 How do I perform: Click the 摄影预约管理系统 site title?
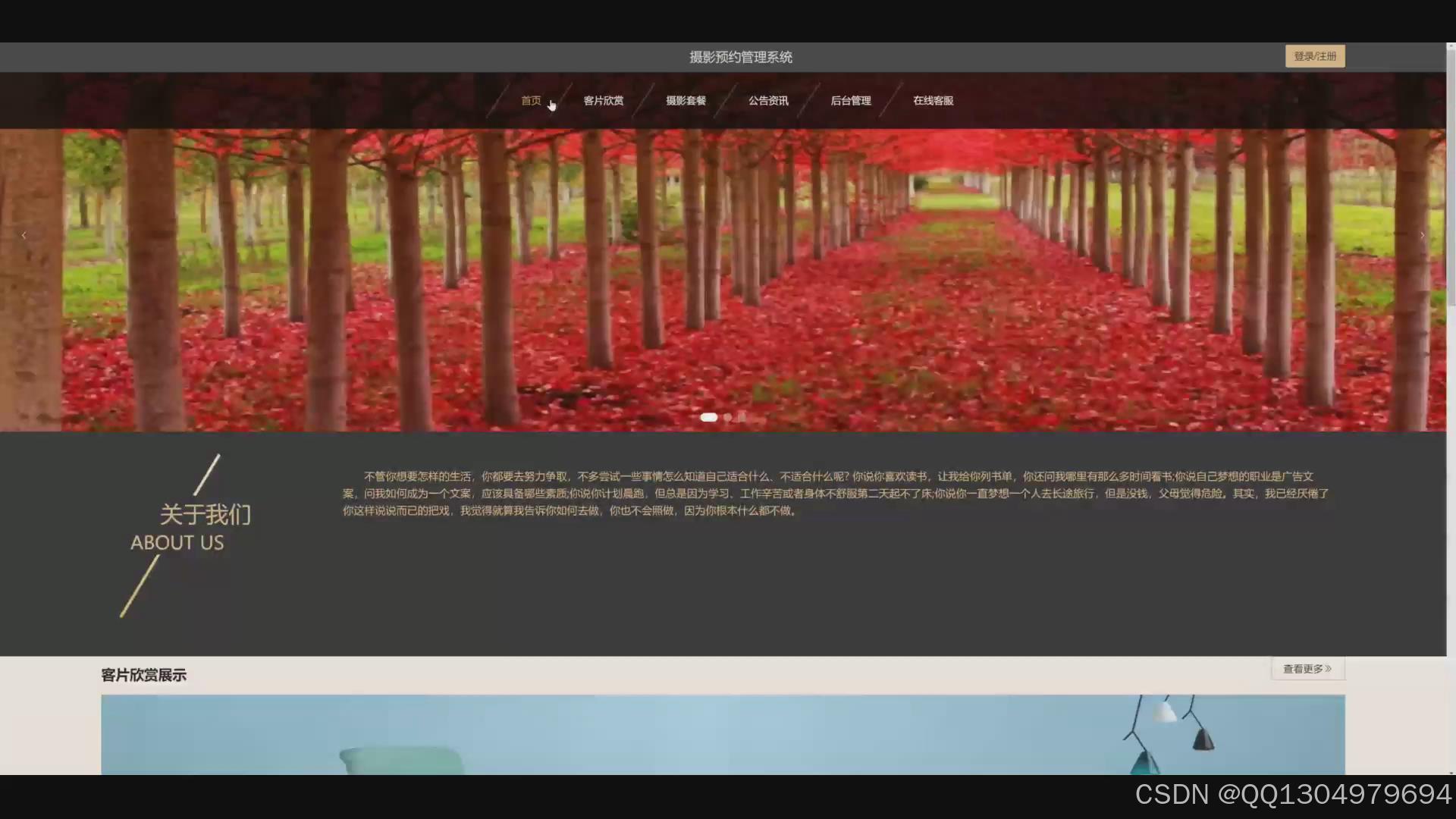740,58
